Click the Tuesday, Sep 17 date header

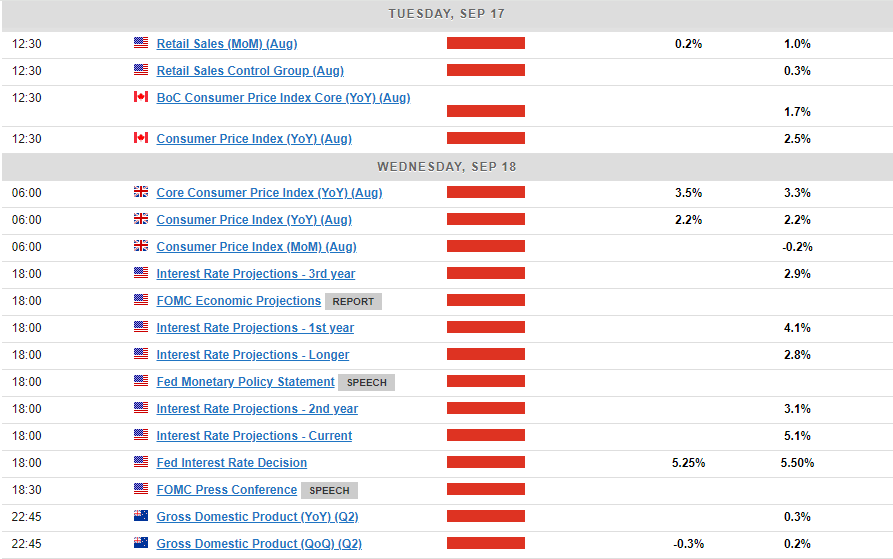tap(446, 14)
